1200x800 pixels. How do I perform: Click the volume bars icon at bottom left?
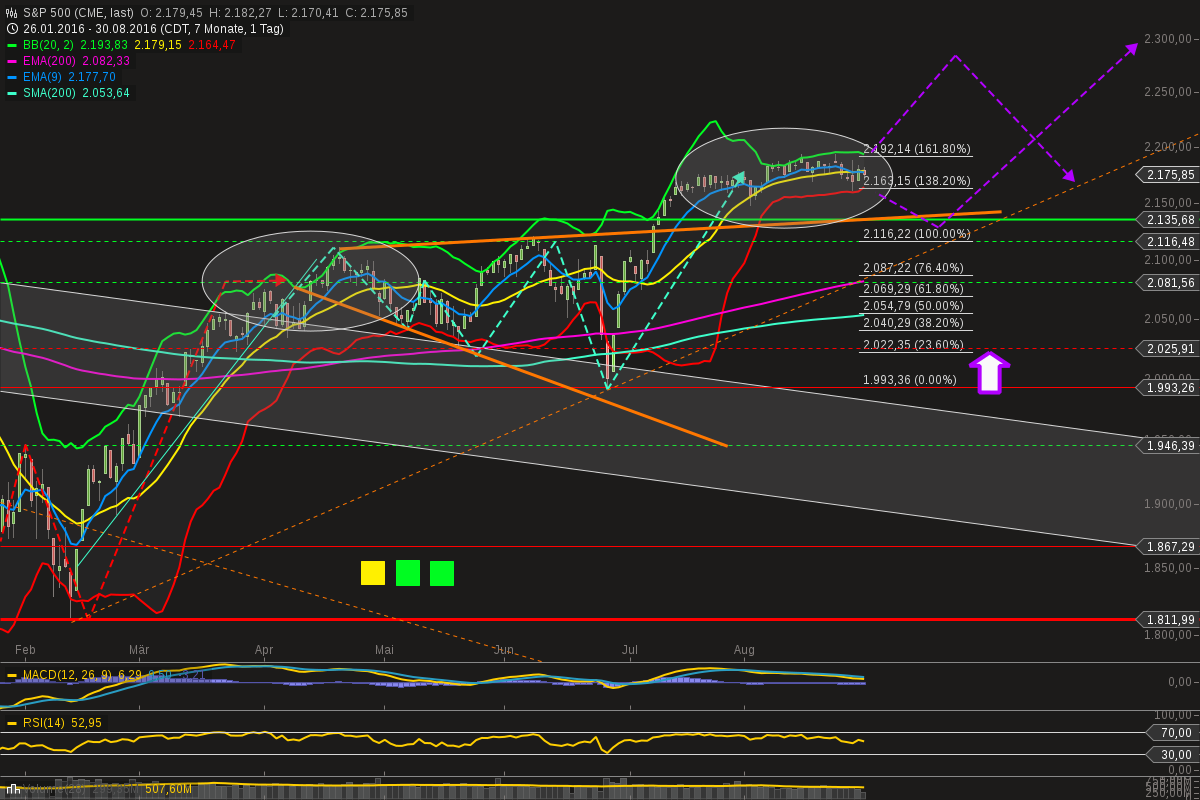(x=12, y=789)
